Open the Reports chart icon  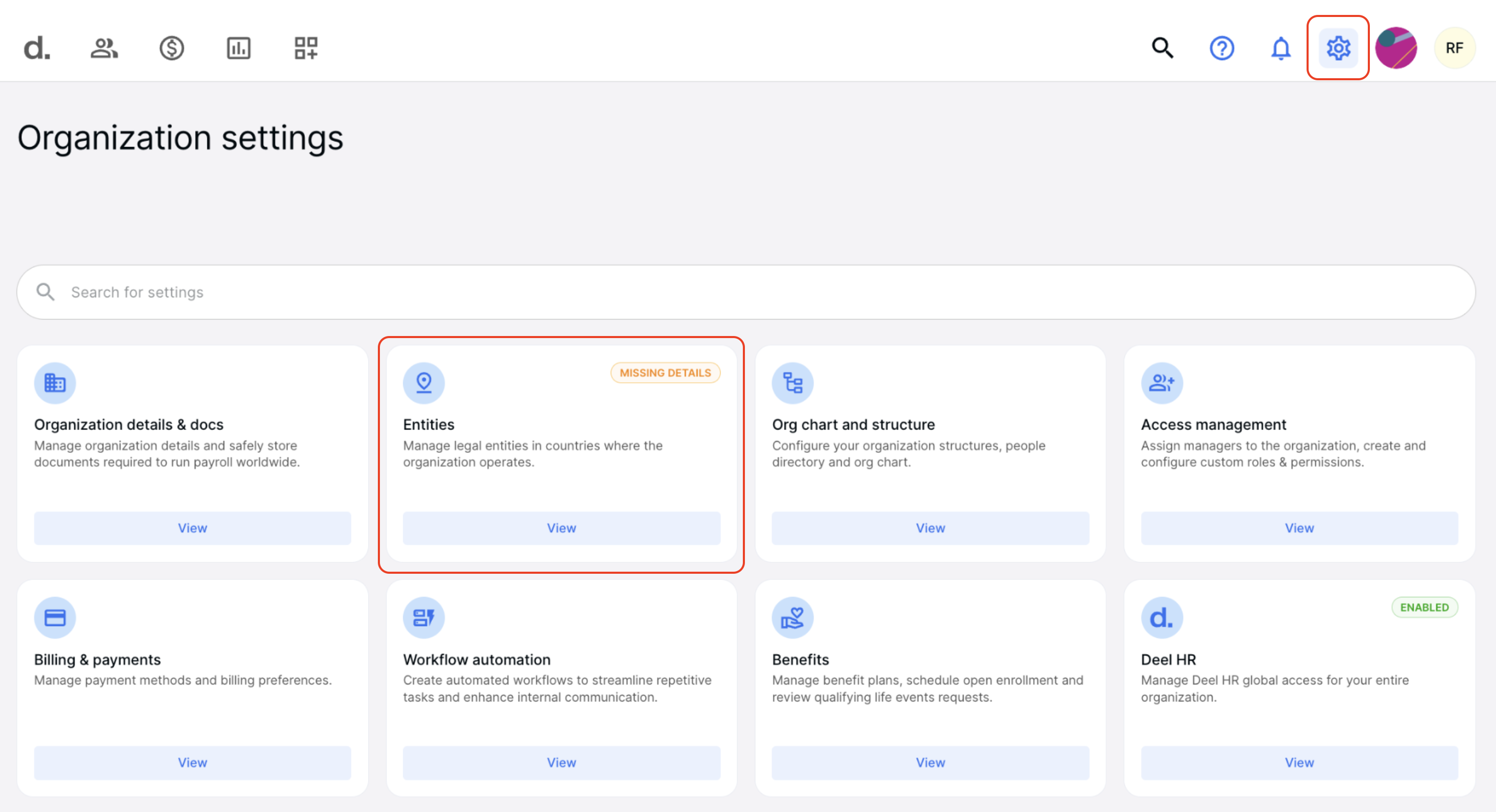click(239, 48)
